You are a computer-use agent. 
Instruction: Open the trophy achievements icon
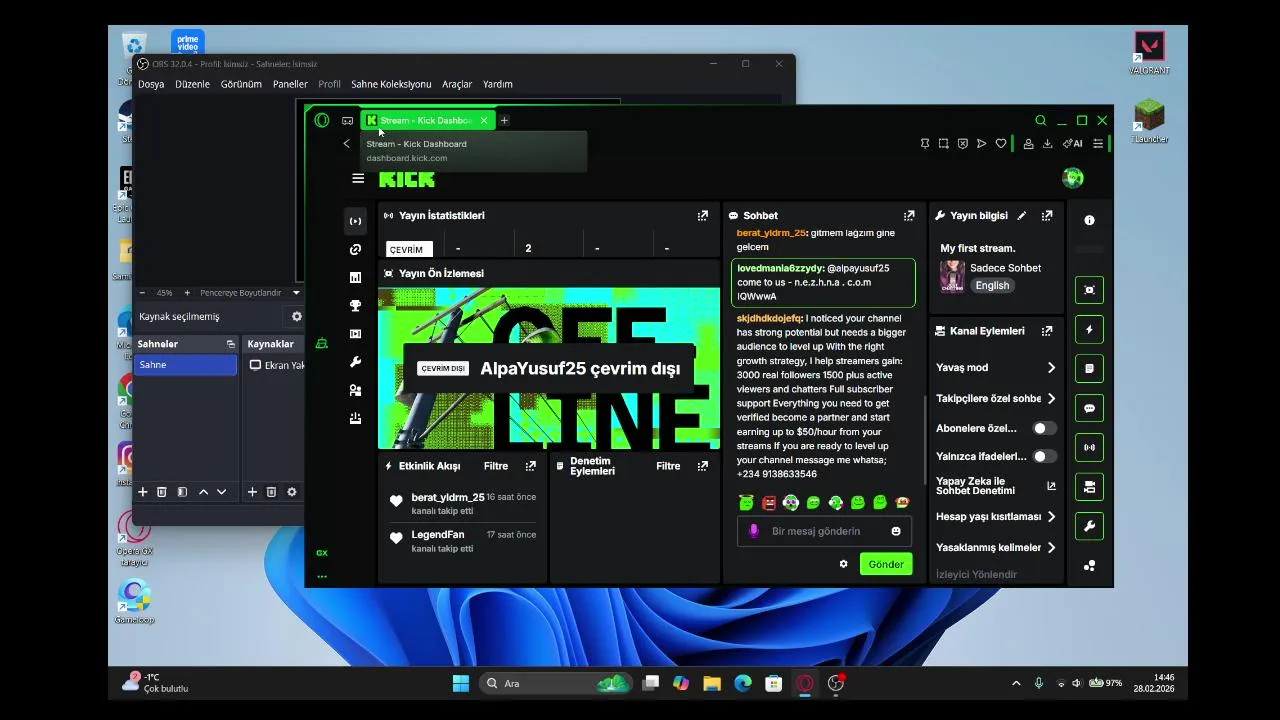355,306
